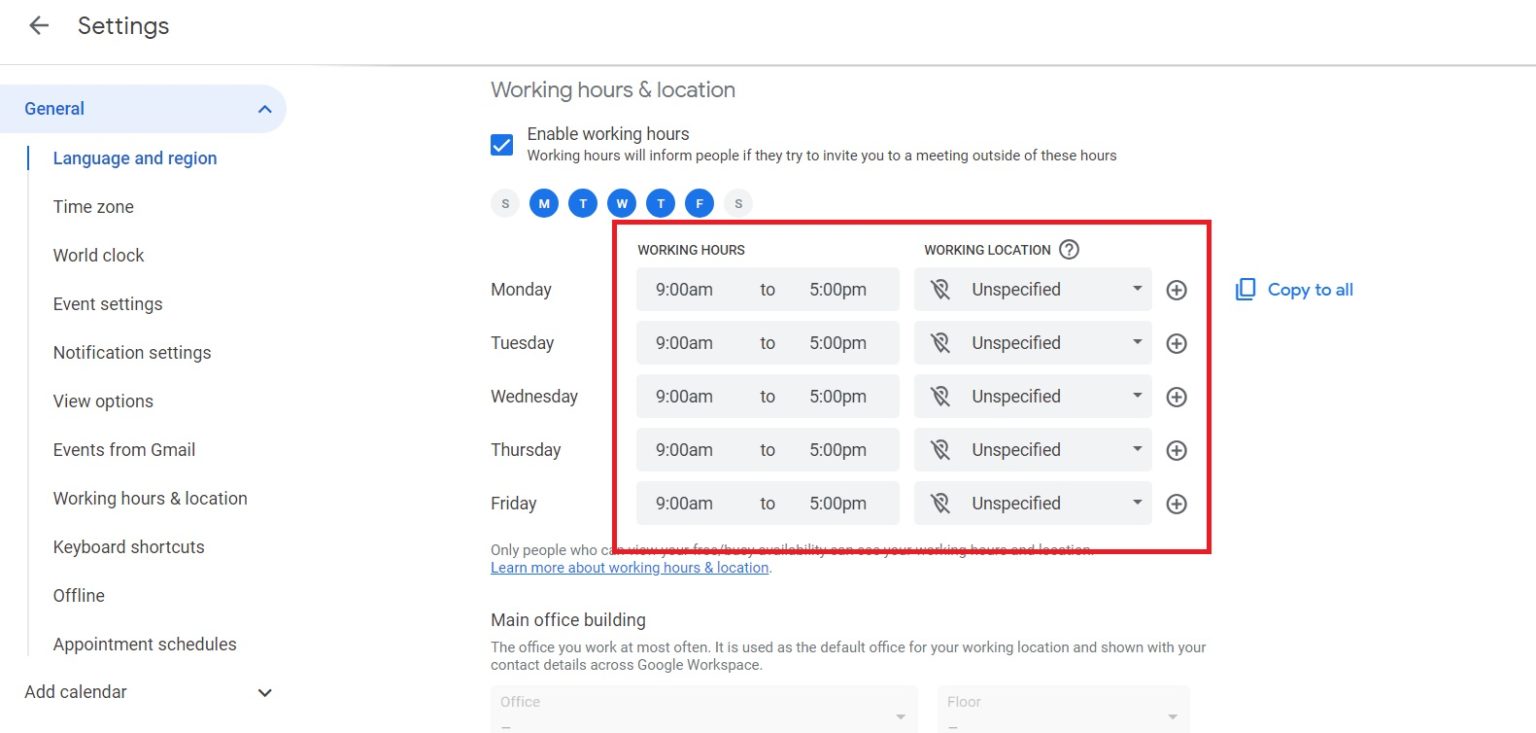1536x733 pixels.
Task: Add extra working hours on Friday
Action: coord(1176,504)
